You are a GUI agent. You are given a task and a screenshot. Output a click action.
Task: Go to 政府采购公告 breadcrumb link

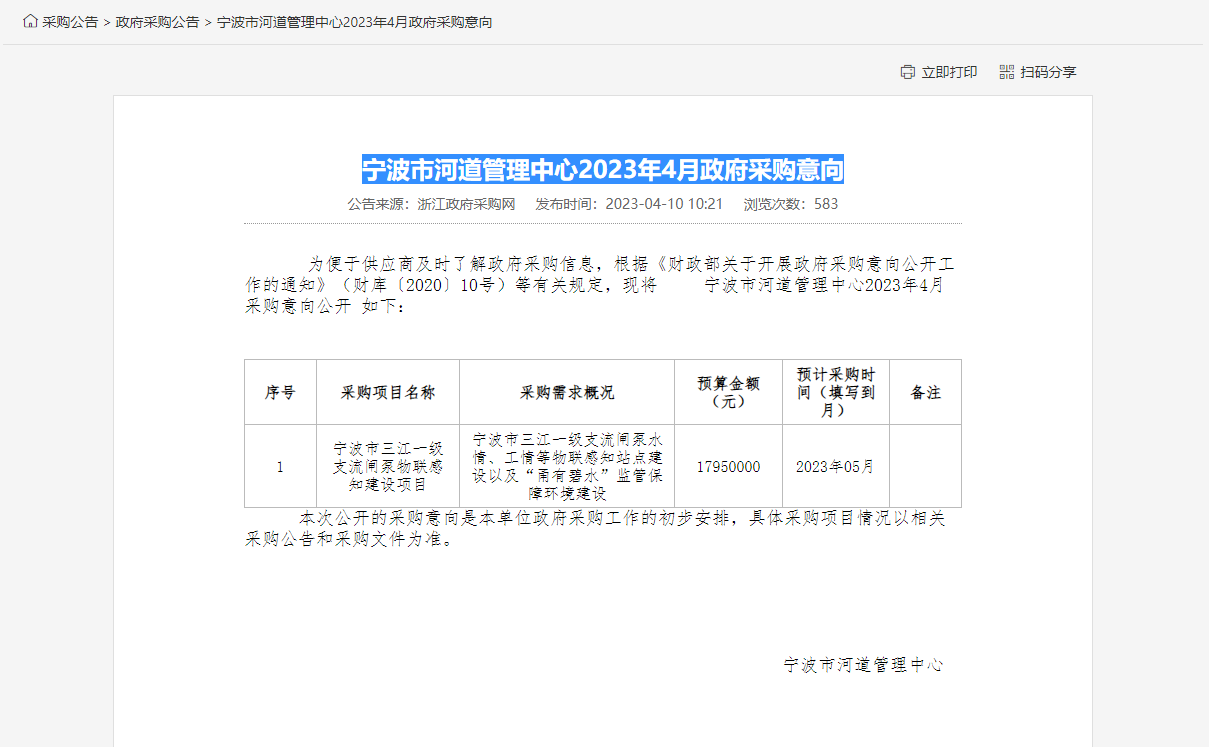click(157, 22)
